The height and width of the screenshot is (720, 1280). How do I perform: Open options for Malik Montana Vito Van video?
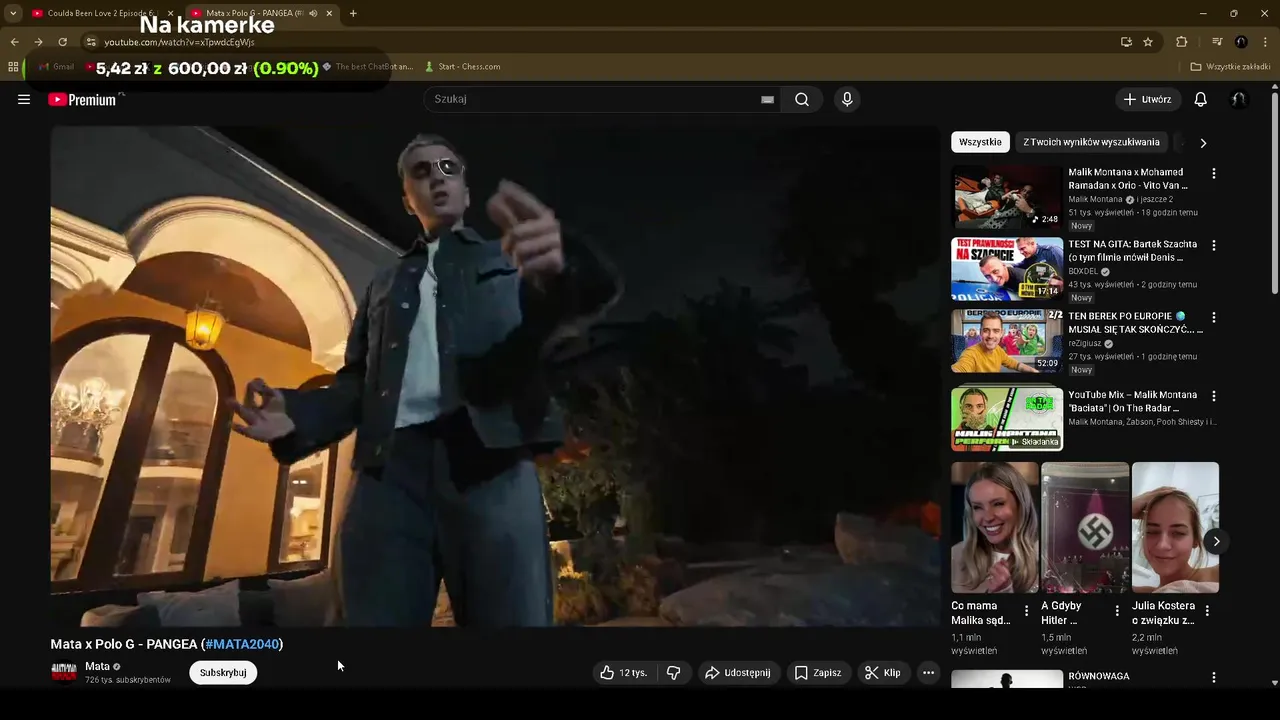(1214, 173)
